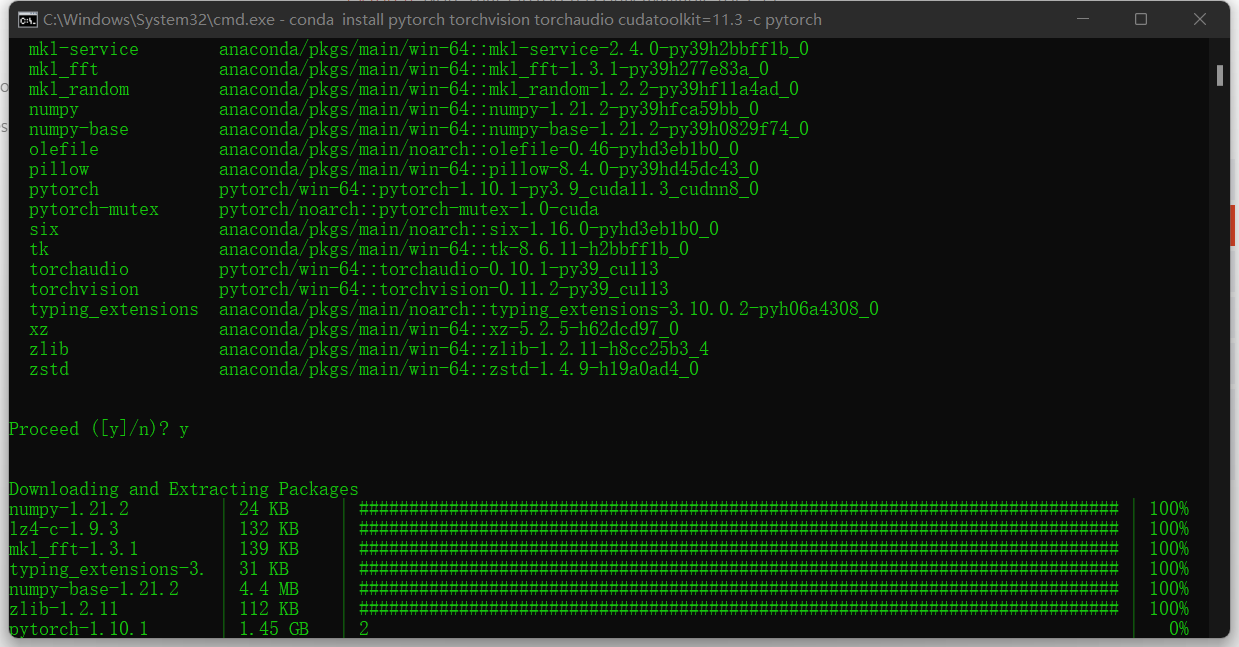Click package name 'olefile'
1239x647 pixels.
(64, 149)
